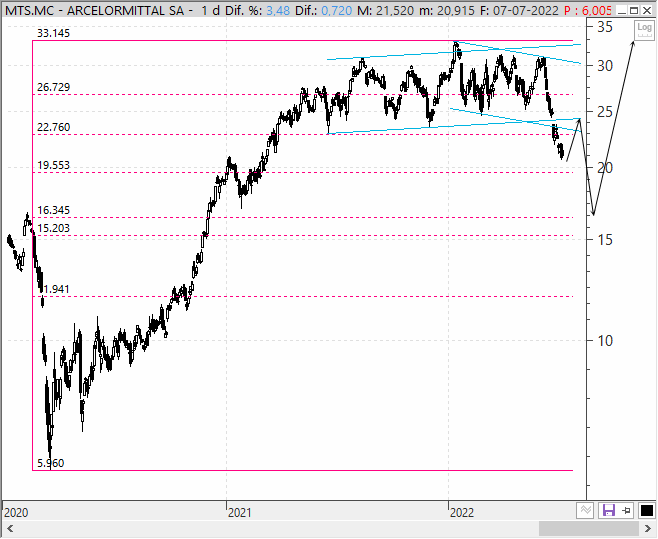Image resolution: width=658 pixels, height=539 pixels.
Task: Maximize the MTS.MC chart window
Action: 634,10
